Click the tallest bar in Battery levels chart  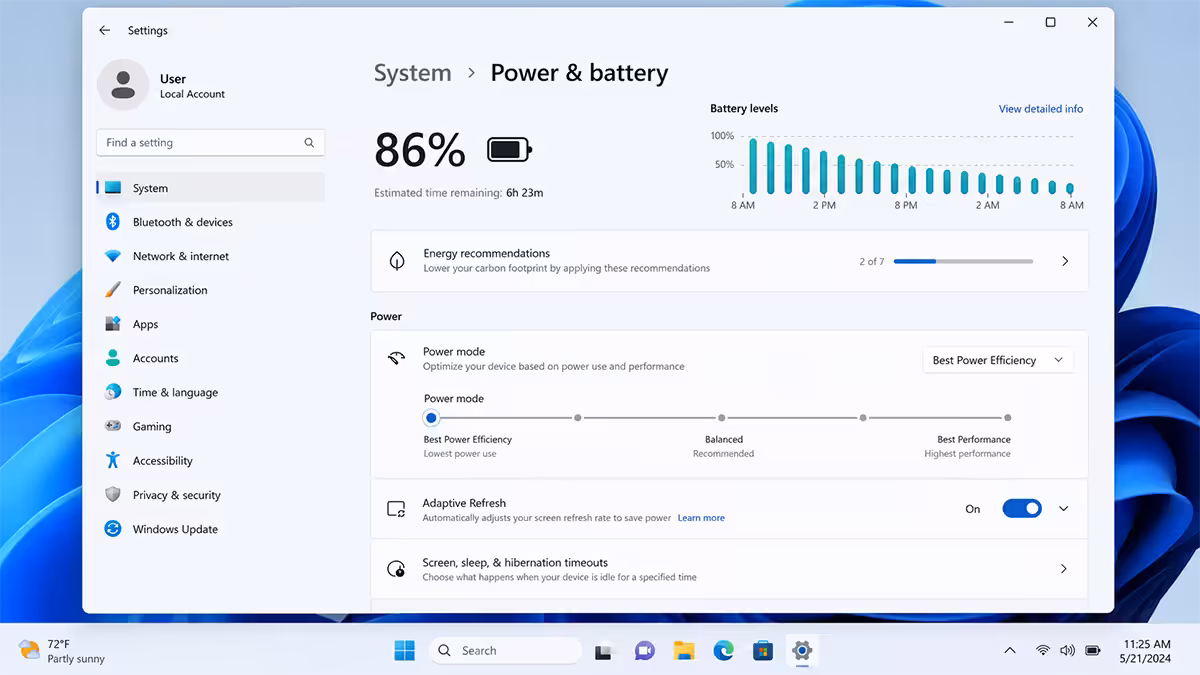753,166
